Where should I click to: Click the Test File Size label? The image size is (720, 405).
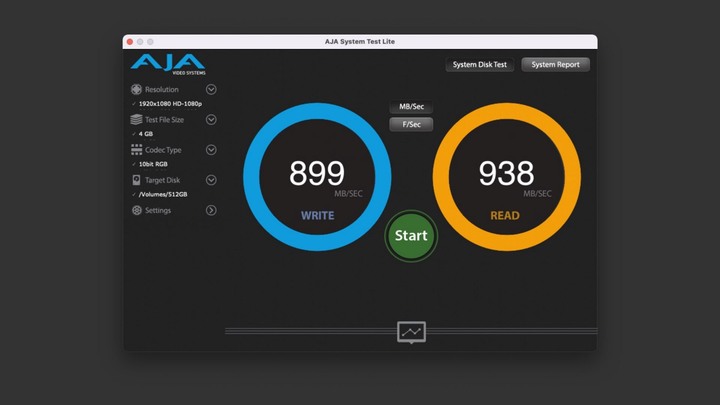(164, 120)
